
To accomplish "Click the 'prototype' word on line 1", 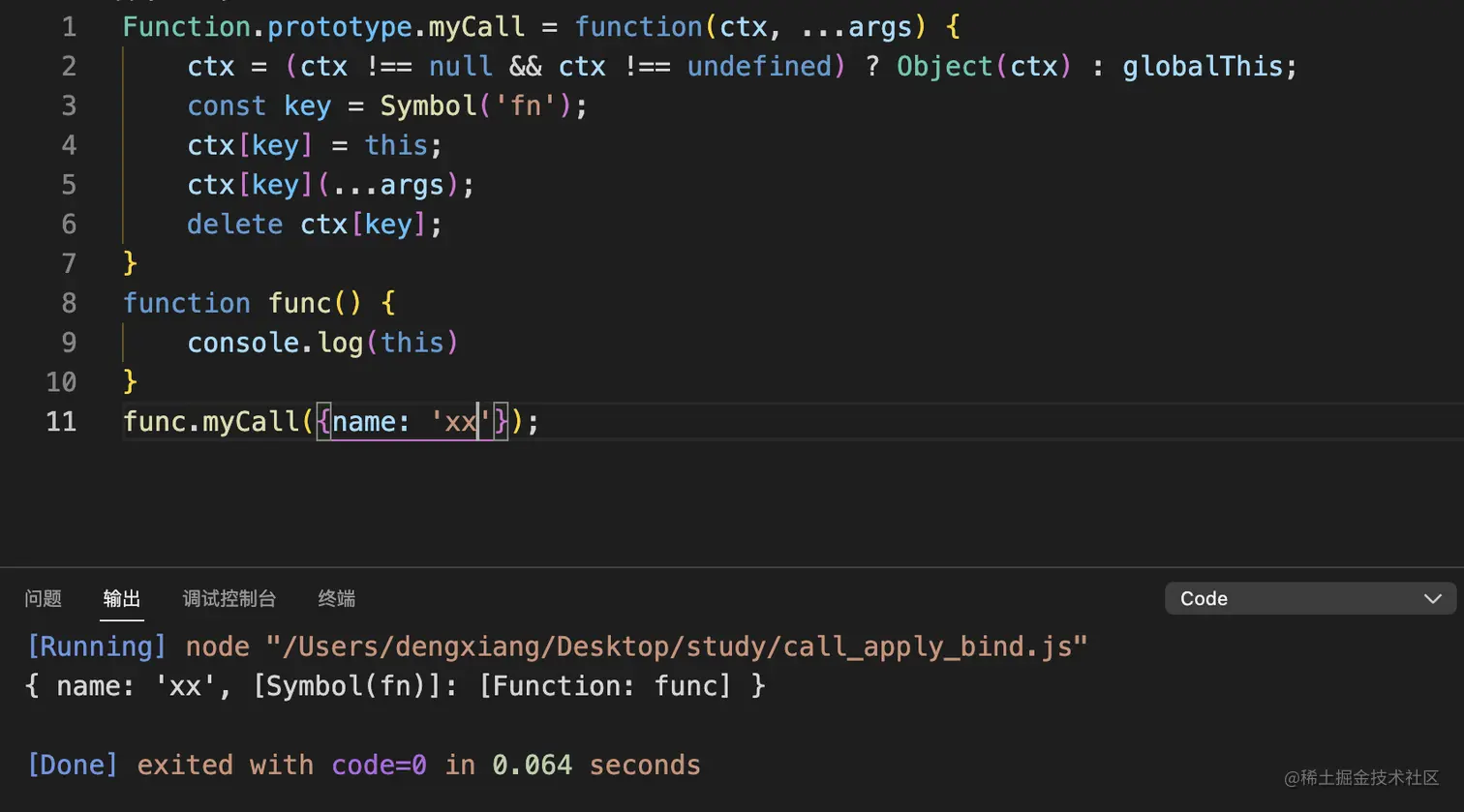I will (x=340, y=27).
